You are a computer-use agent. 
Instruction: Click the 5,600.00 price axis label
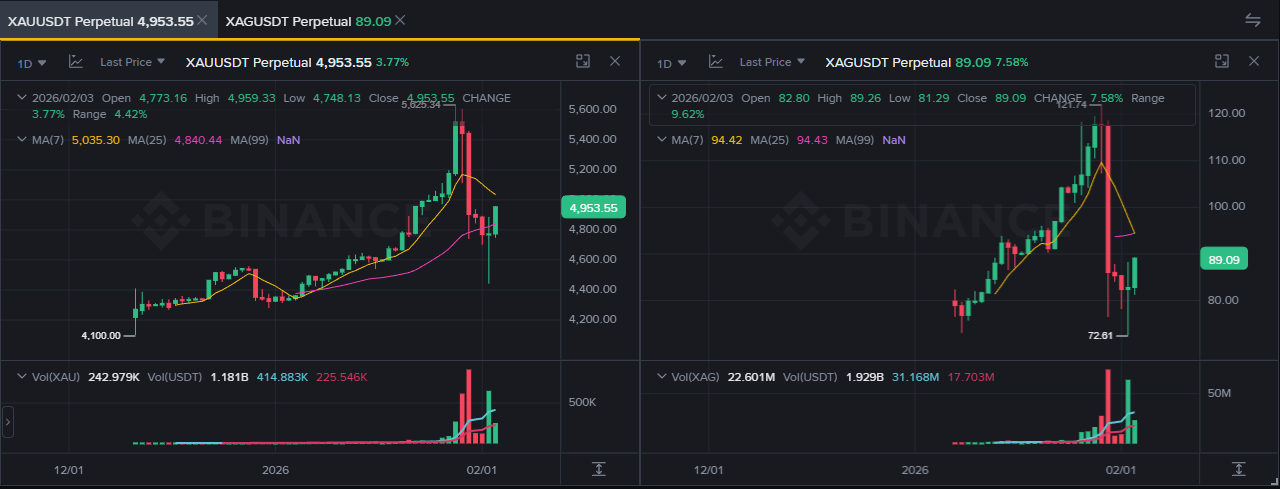pos(590,109)
